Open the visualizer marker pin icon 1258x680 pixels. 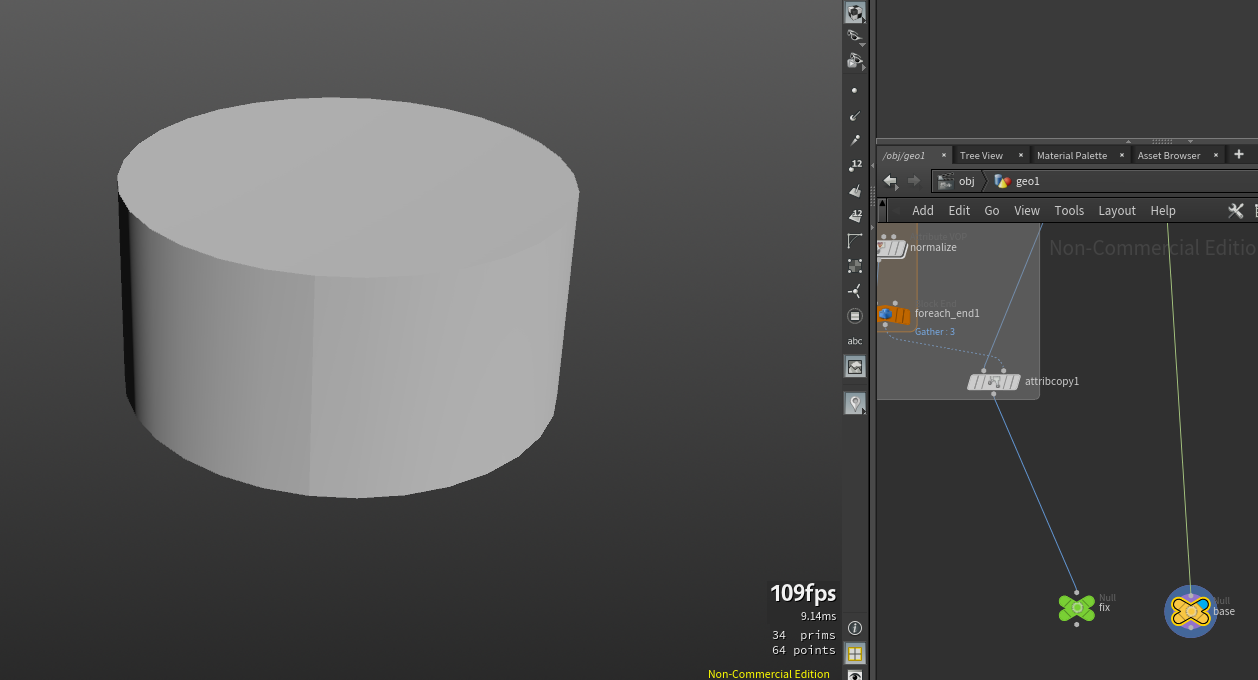tap(854, 403)
